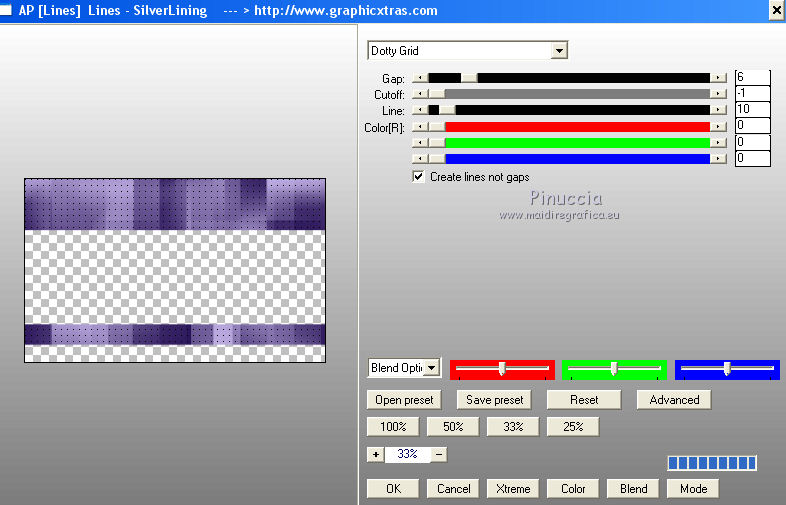Click the Gap slider thumb
The image size is (786, 505).
click(x=469, y=78)
